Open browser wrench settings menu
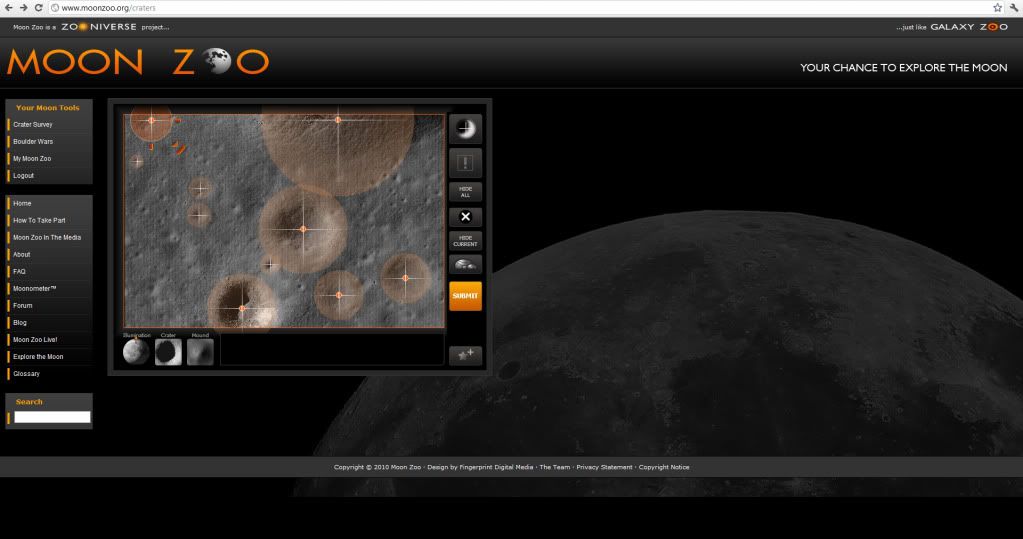 click(1014, 8)
